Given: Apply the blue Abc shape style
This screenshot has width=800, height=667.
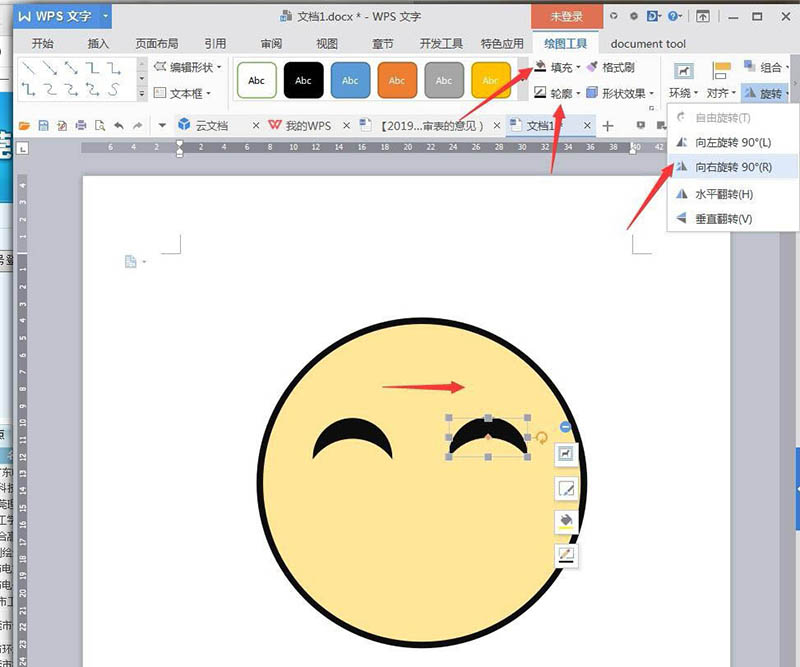Looking at the screenshot, I should coord(350,80).
